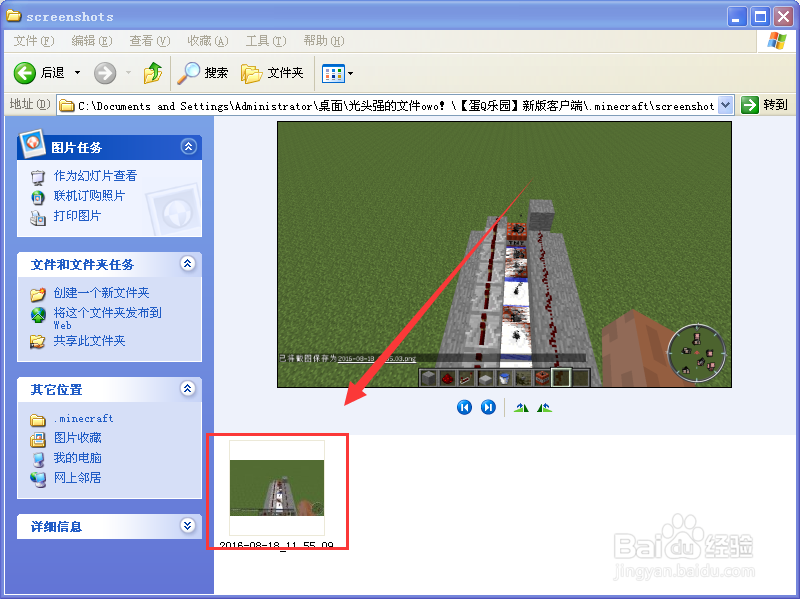
Task: Click the new folder icon beside 创建一个新文件夹
Action: (x=38, y=294)
